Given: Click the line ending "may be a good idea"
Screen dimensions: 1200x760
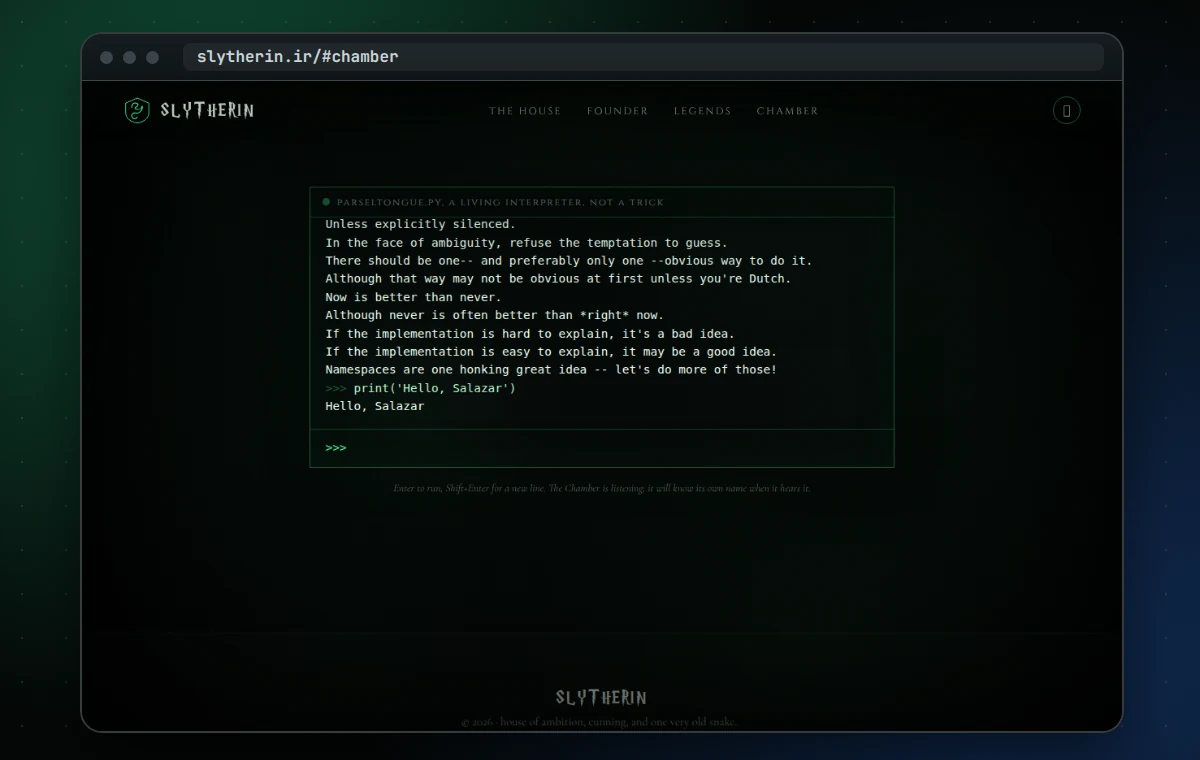Looking at the screenshot, I should point(551,352).
